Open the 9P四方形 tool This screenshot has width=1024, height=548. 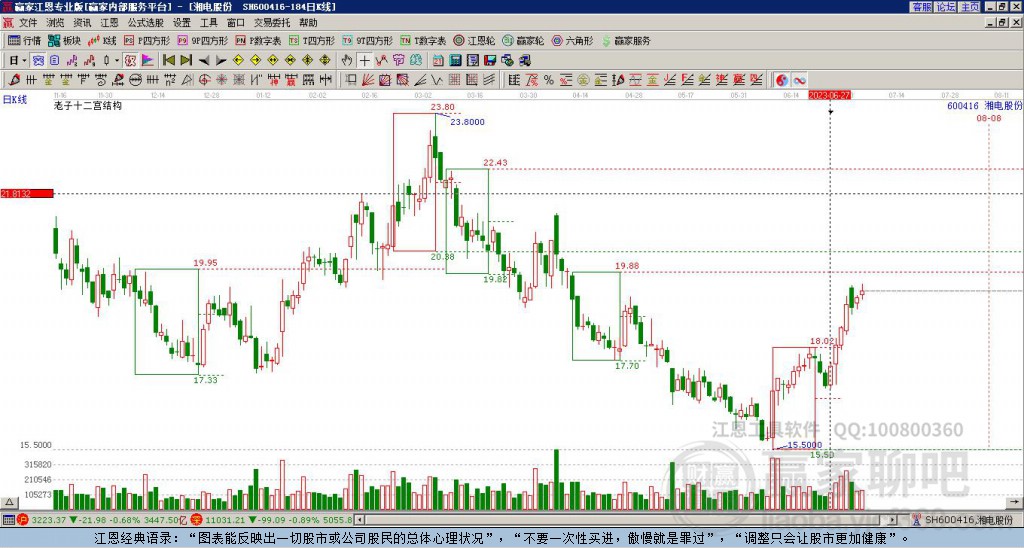202,40
